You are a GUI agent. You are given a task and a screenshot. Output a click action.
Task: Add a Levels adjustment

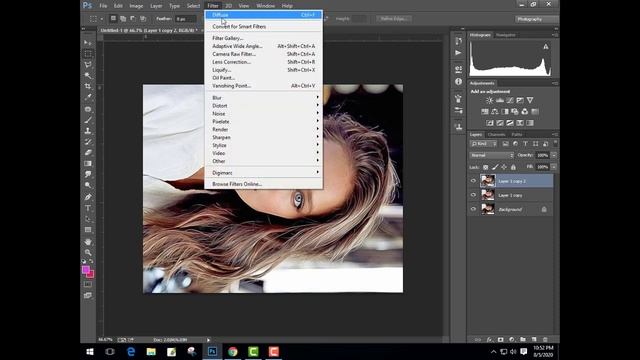point(500,100)
